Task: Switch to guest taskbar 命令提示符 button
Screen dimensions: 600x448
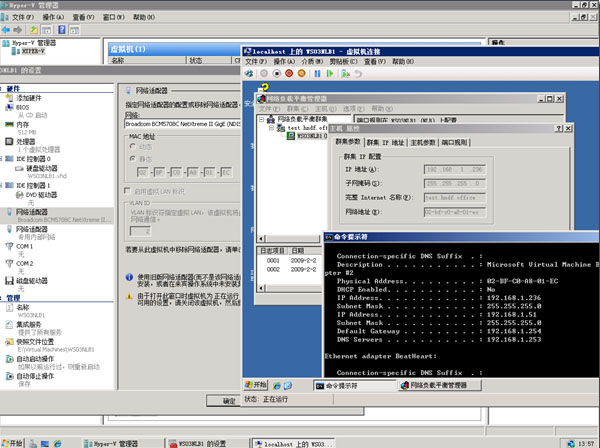Action: (x=355, y=386)
